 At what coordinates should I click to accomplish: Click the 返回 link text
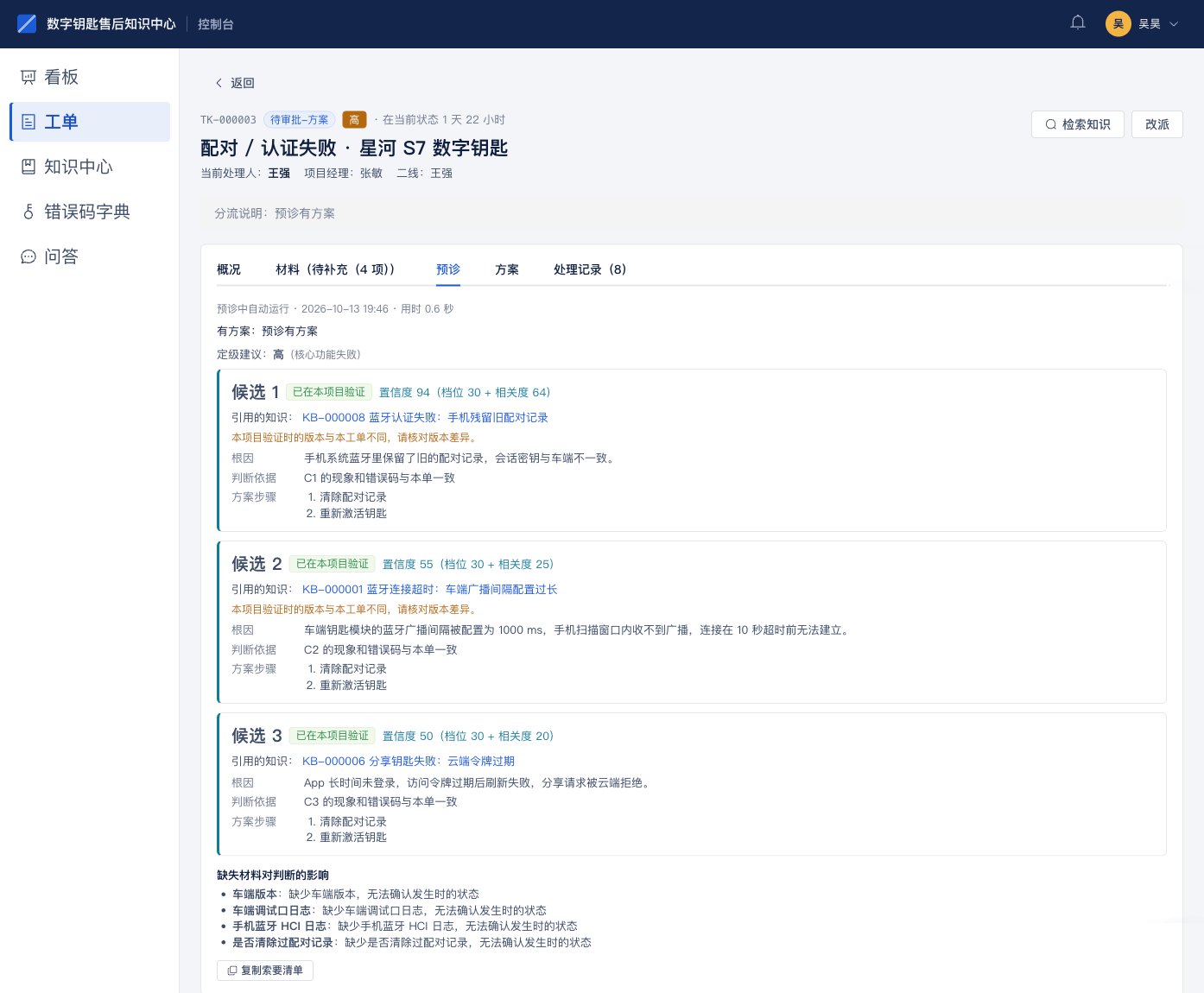[243, 83]
